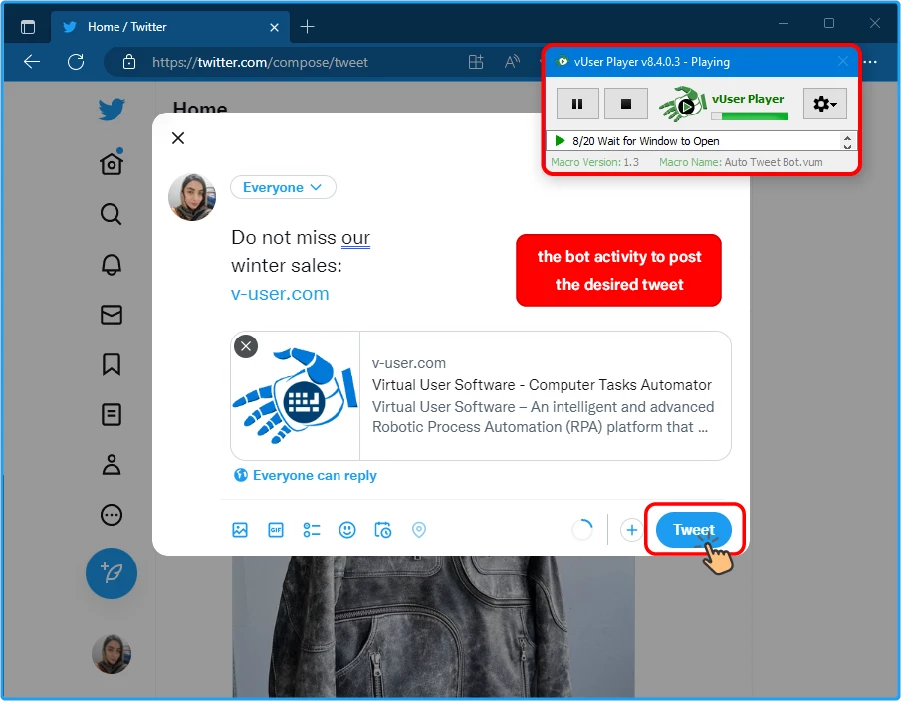
Task: Click the Twitter bird logo in sidebar
Action: 111,109
